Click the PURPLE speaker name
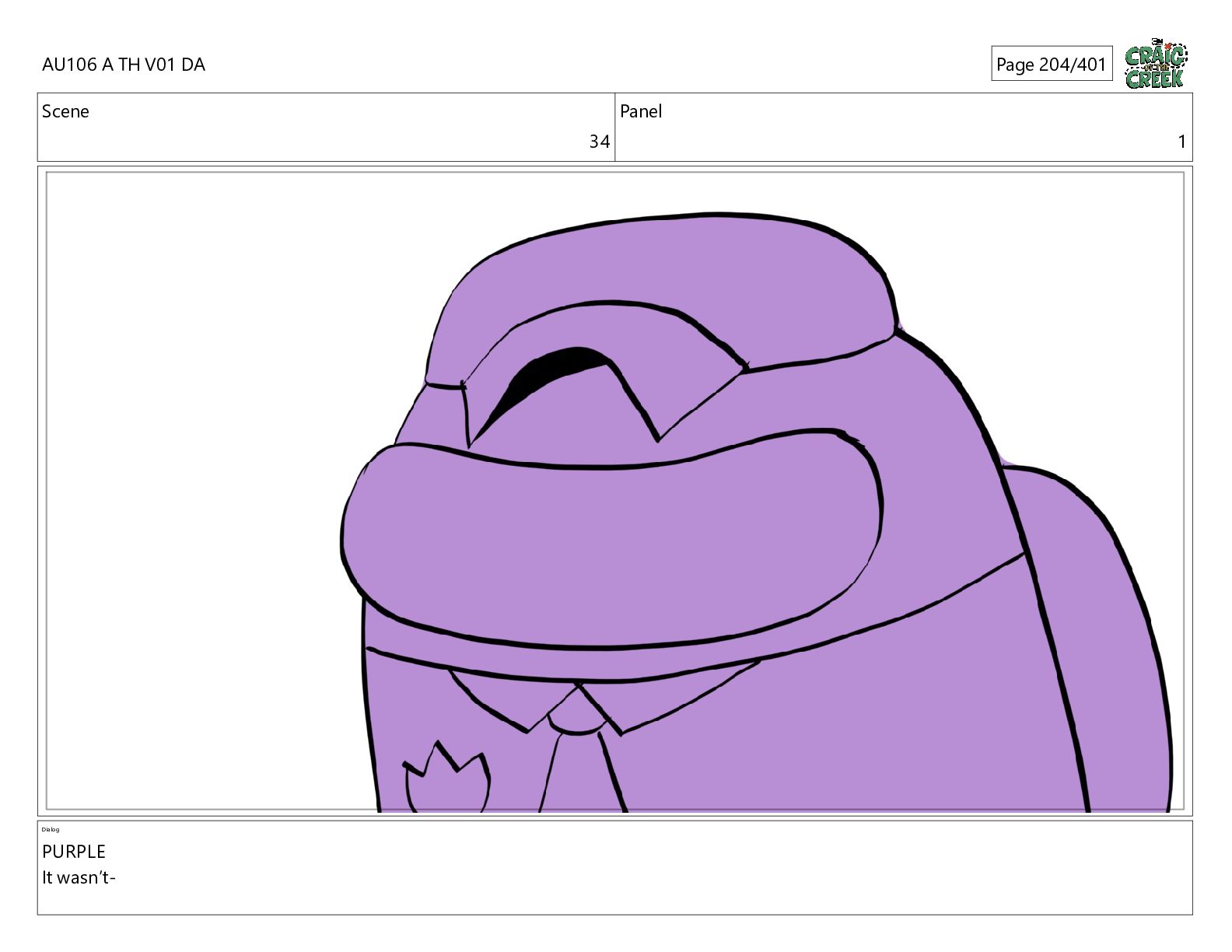The width and height of the screenshot is (1232, 952). 74,852
